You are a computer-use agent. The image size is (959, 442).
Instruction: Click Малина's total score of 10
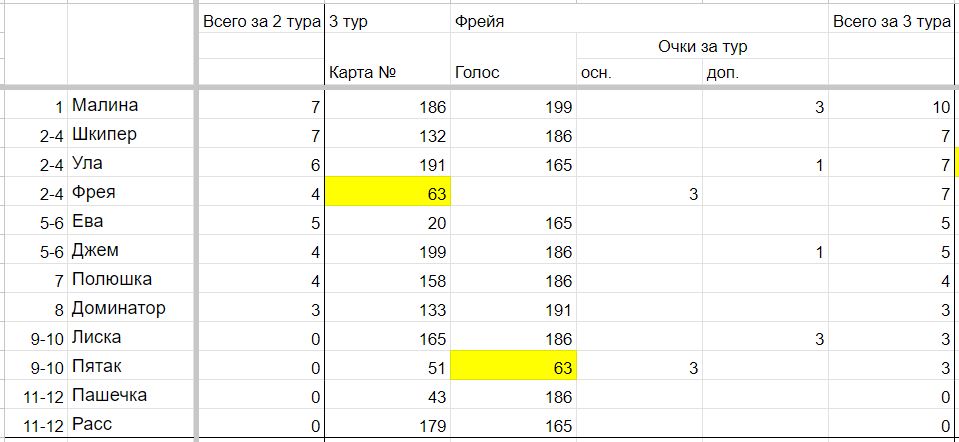[x=892, y=105]
